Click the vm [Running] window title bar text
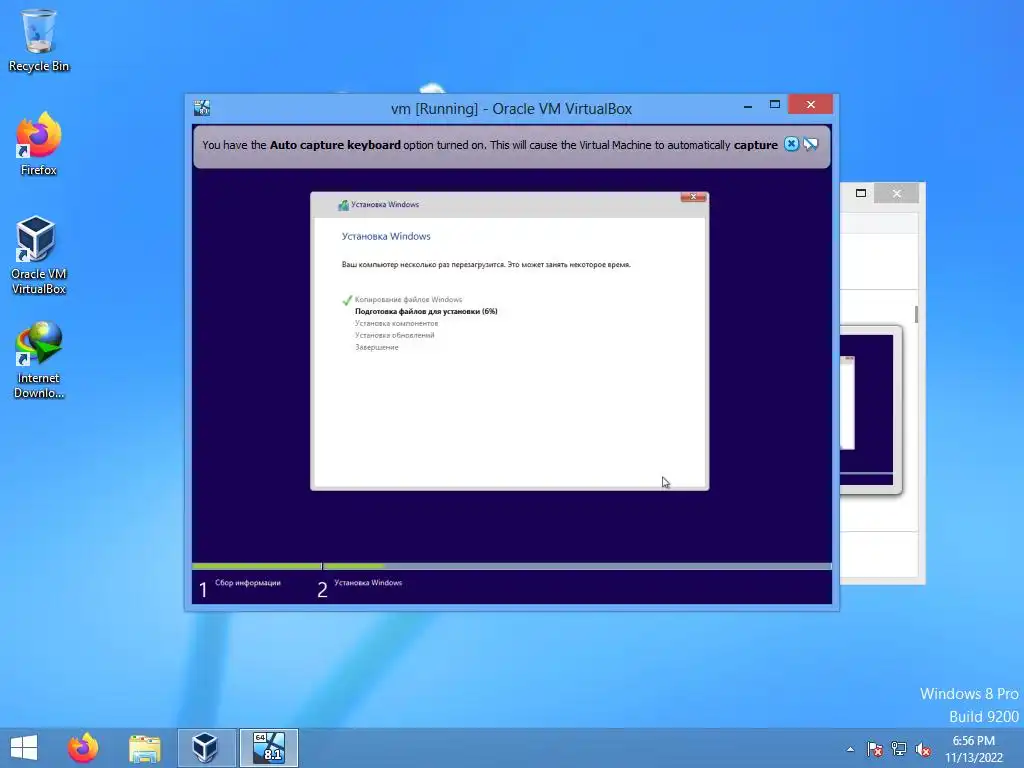1024x768 pixels. click(511, 109)
